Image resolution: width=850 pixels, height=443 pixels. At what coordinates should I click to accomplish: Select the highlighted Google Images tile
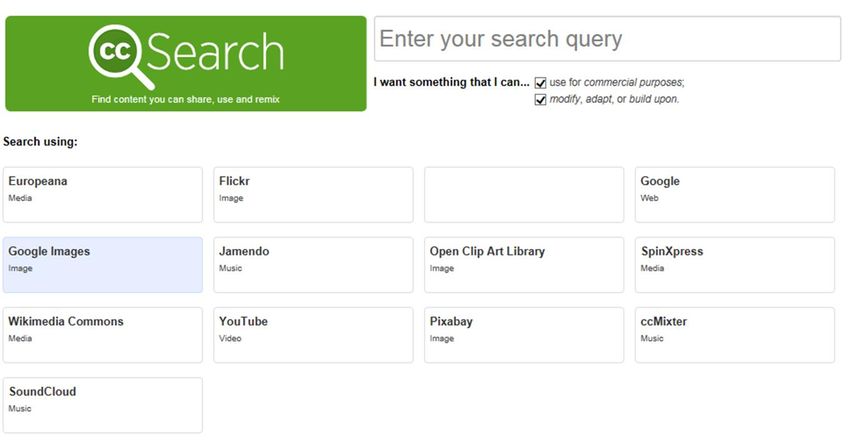coord(102,265)
